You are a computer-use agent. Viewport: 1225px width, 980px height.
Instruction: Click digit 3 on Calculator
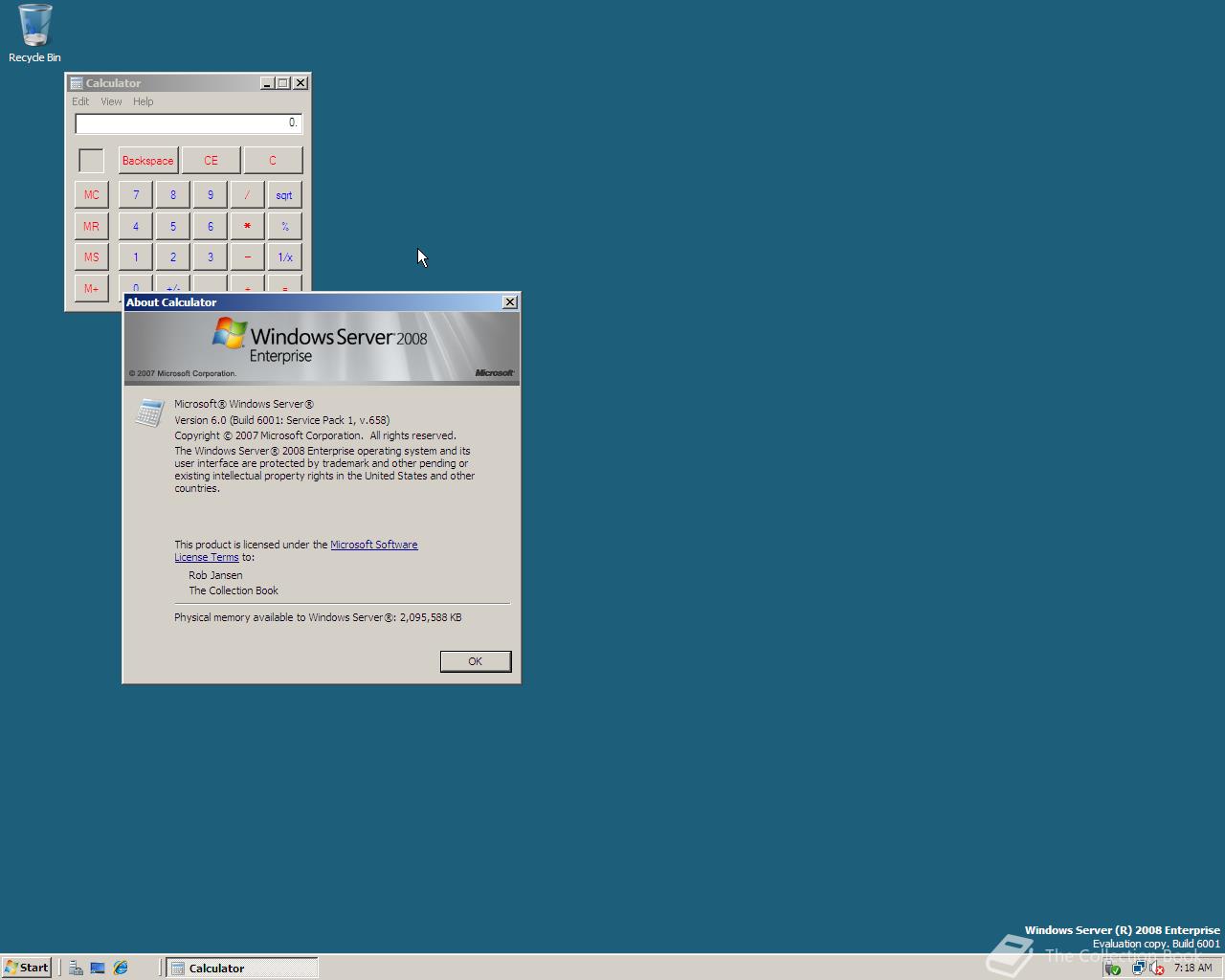tap(211, 257)
